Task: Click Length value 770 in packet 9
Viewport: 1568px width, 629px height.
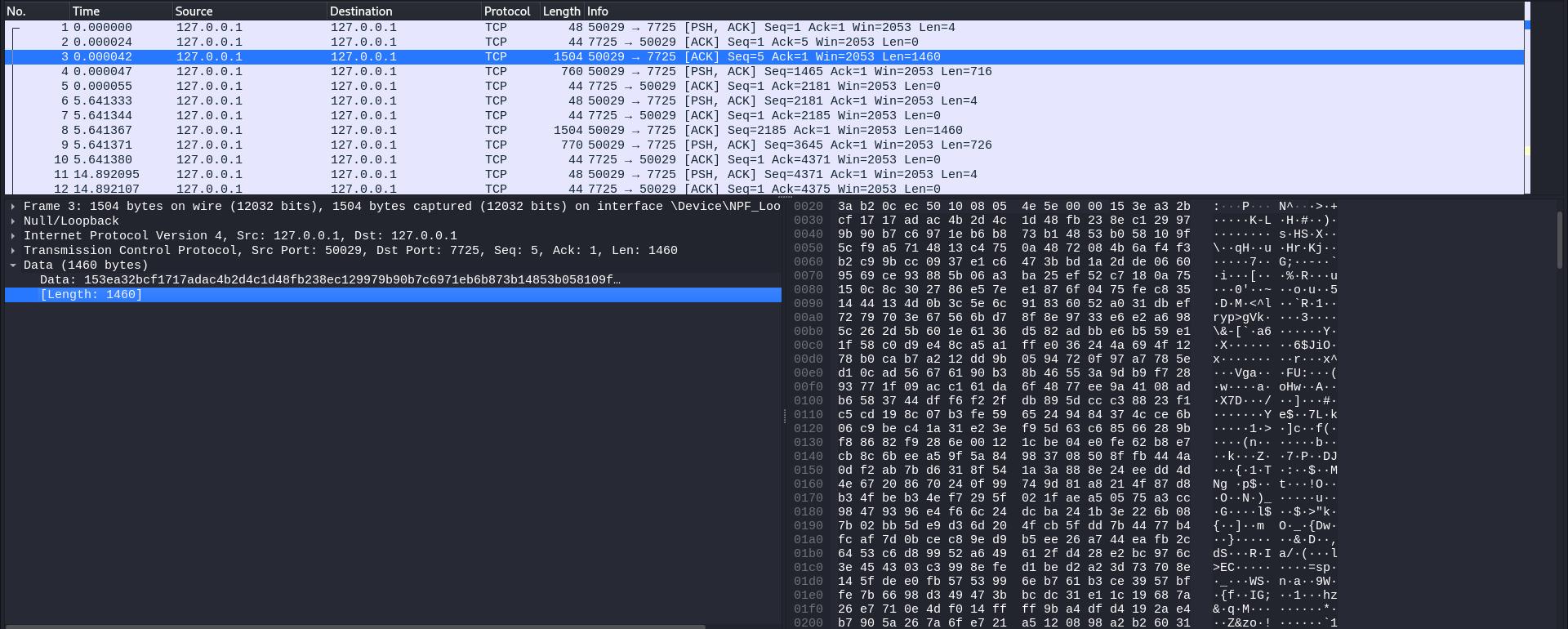Action: 572,145
